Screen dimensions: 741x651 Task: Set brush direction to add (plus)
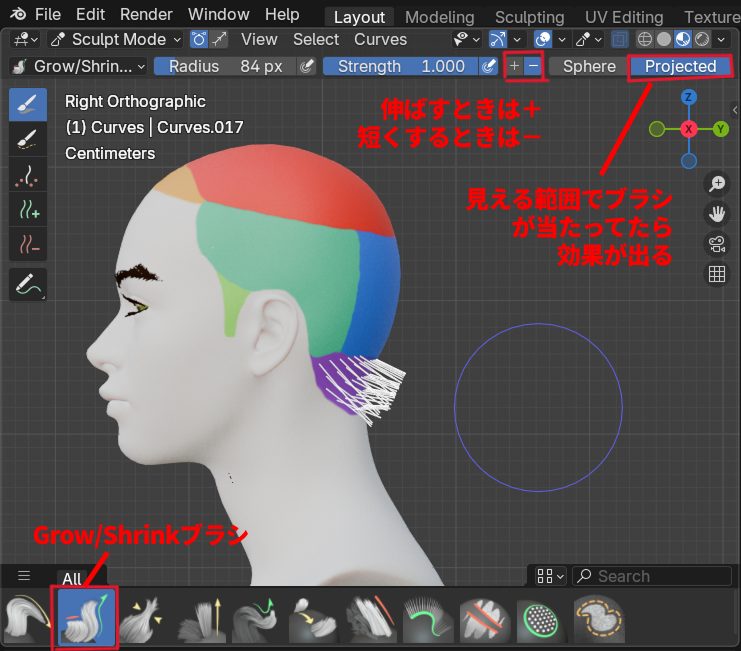(x=514, y=66)
